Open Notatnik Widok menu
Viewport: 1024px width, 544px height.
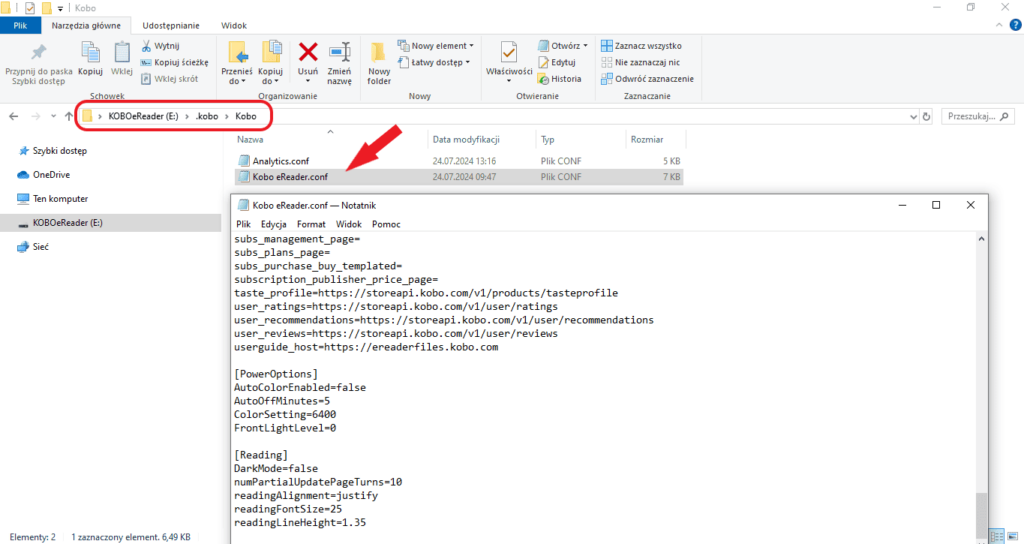[x=349, y=224]
